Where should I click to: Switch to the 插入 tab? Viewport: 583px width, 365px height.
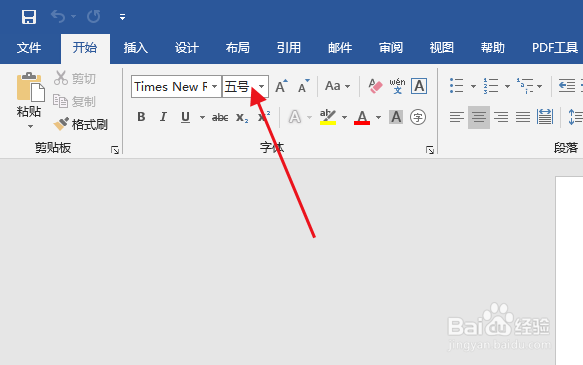pyautogui.click(x=136, y=48)
